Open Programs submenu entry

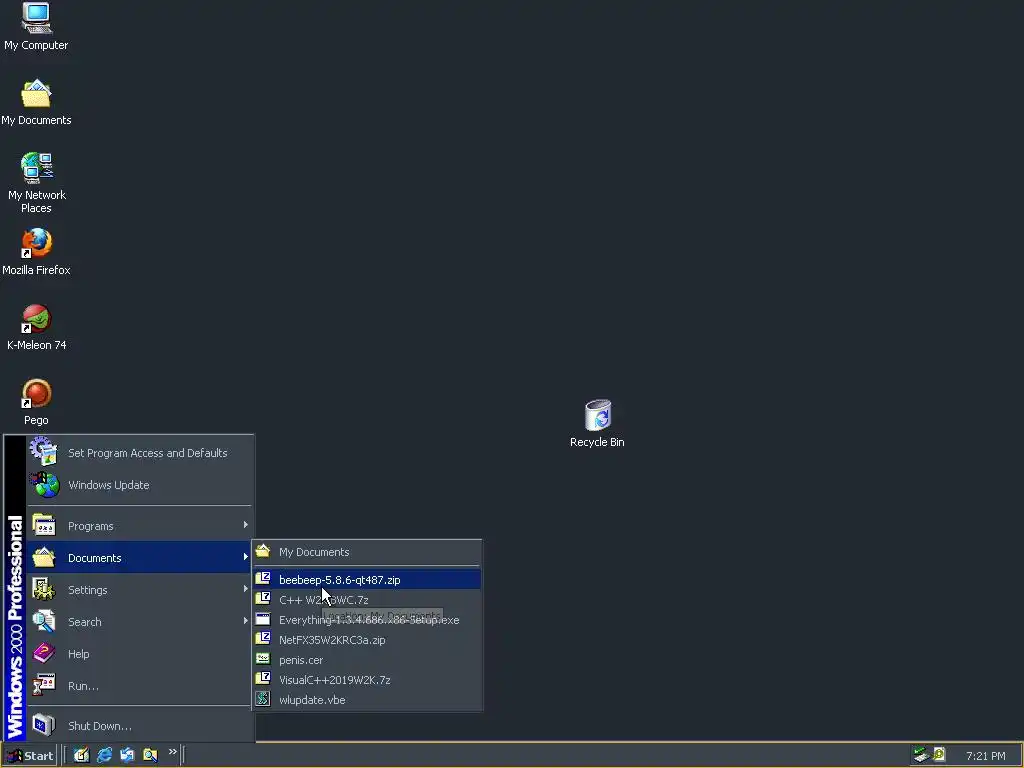tap(139, 526)
